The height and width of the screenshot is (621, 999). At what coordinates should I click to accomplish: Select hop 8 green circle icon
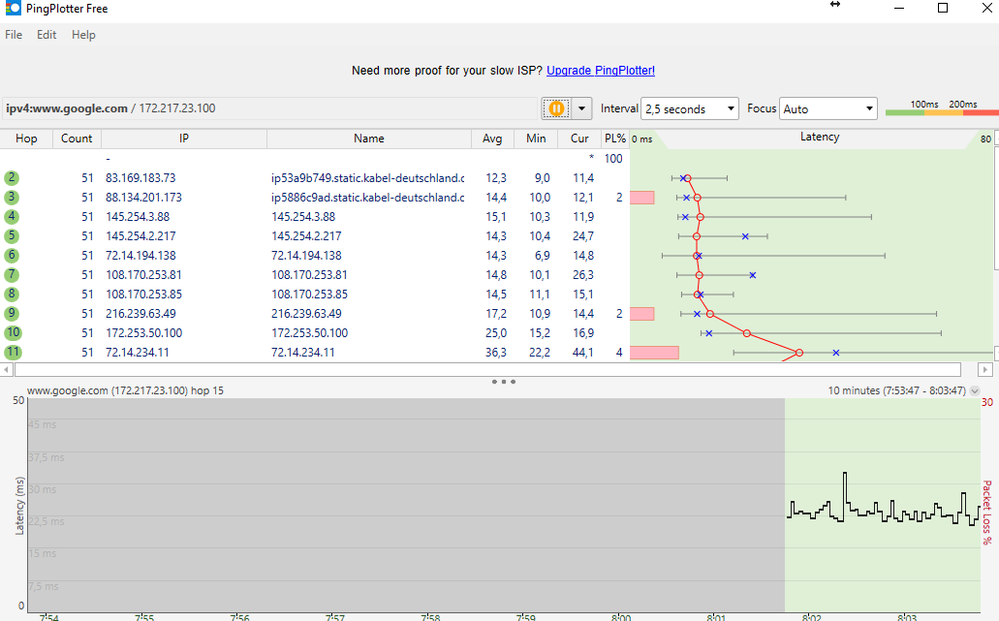(x=11, y=294)
